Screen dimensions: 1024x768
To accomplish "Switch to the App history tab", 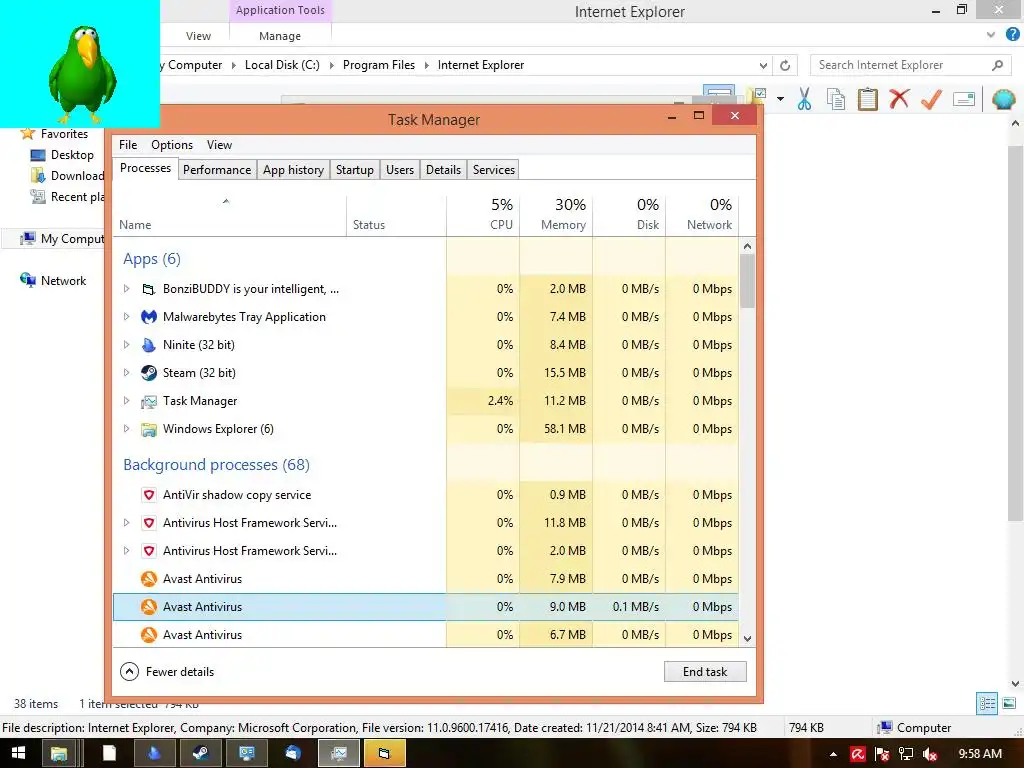I will pyautogui.click(x=293, y=170).
